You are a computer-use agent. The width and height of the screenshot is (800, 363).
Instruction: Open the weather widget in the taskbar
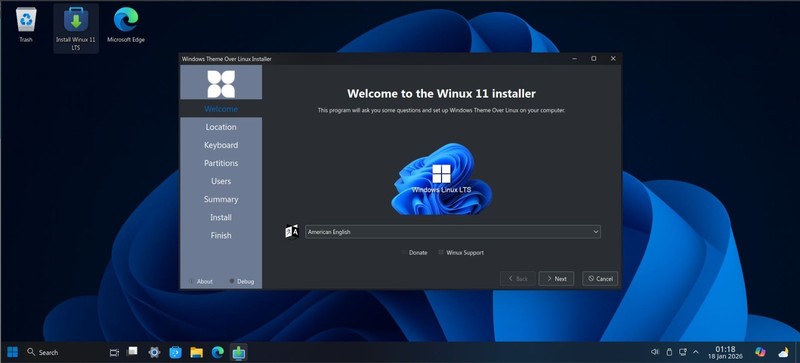click(784, 352)
